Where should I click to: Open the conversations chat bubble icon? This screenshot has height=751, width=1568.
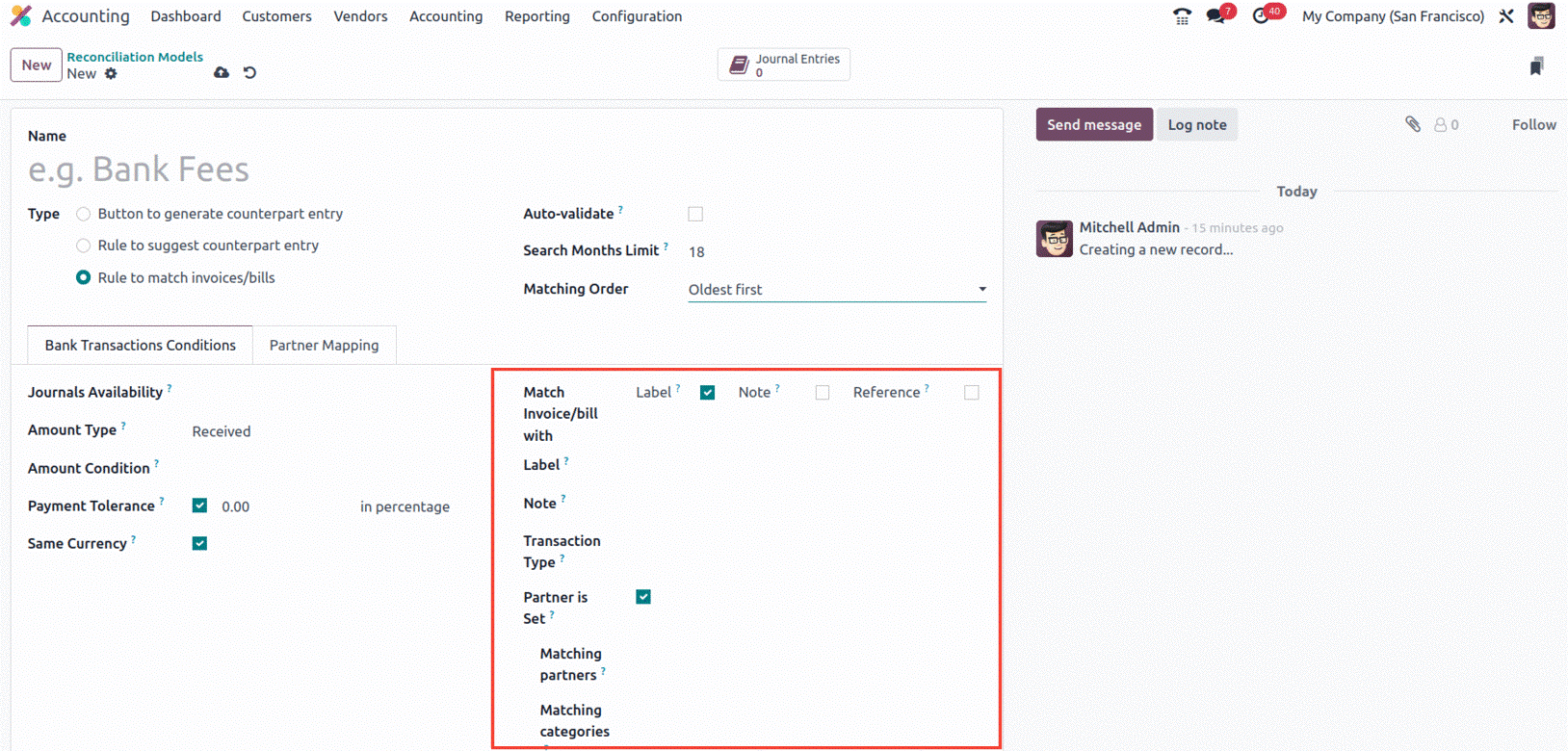pos(1216,16)
